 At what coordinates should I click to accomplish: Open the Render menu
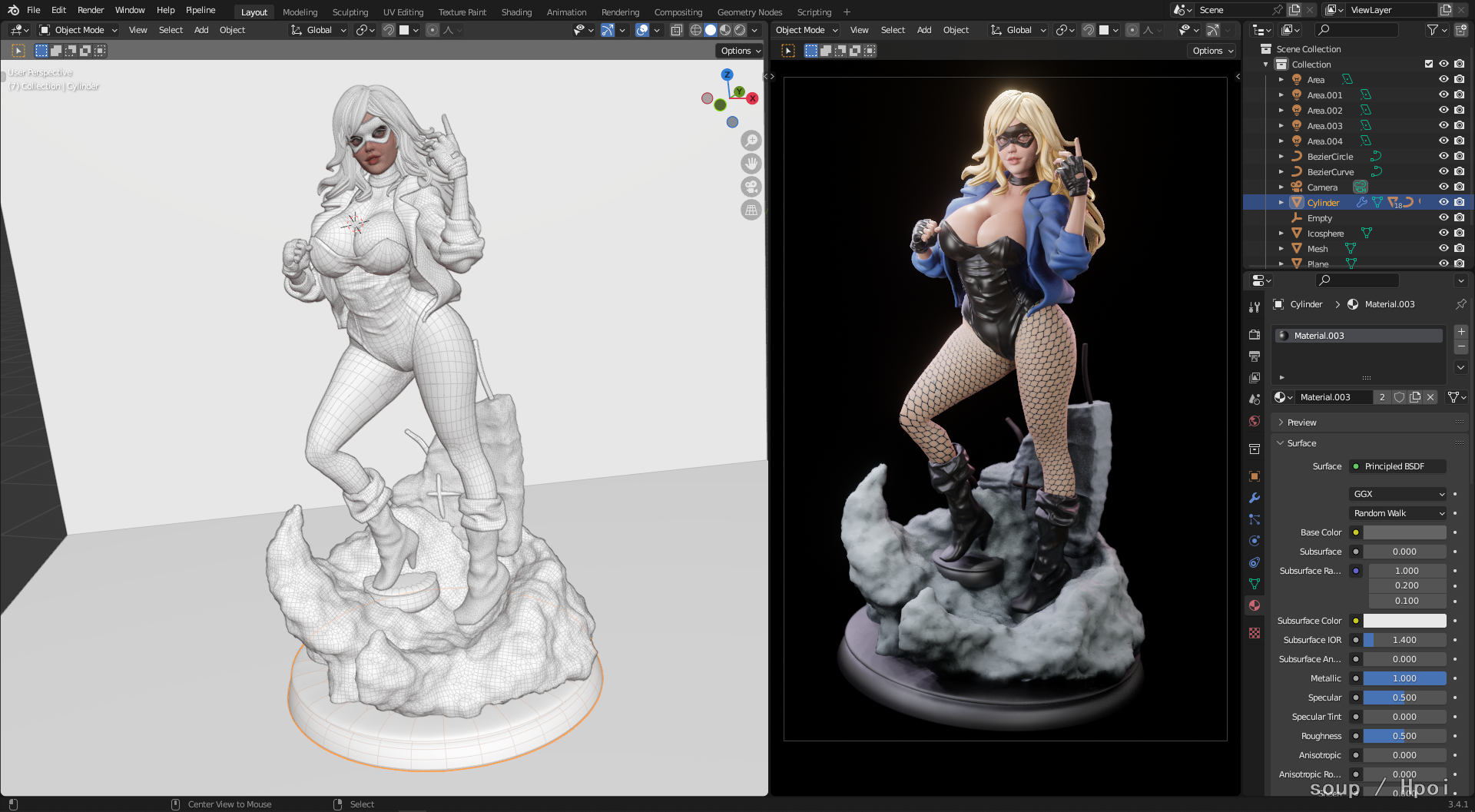[91, 10]
